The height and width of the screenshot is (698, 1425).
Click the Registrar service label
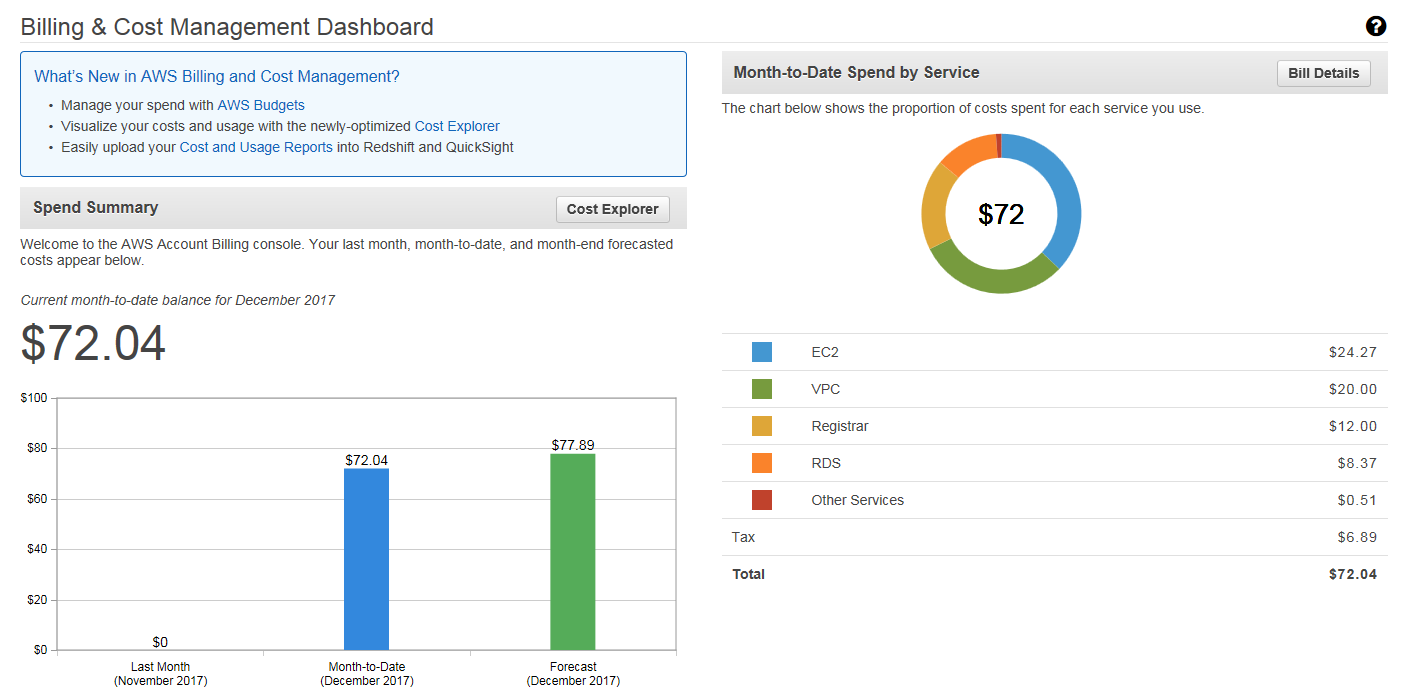(840, 426)
